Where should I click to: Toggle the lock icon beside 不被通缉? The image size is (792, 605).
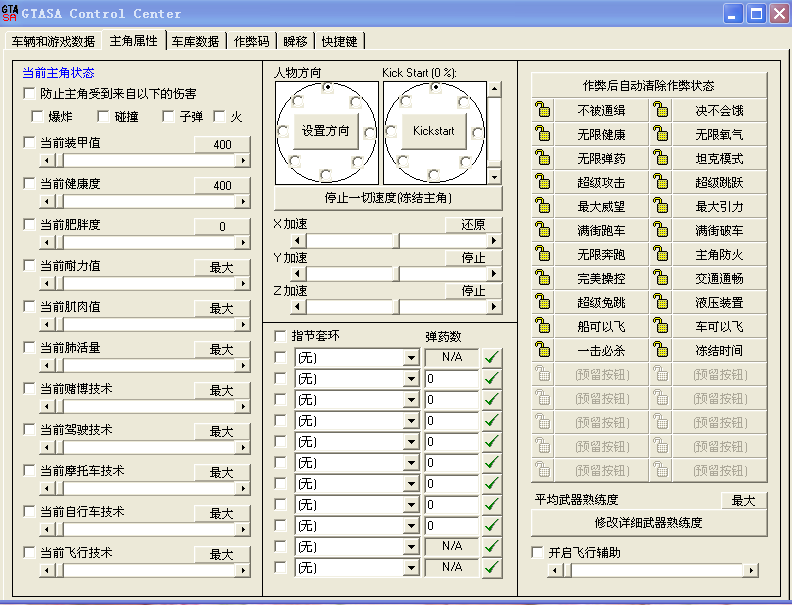point(543,110)
